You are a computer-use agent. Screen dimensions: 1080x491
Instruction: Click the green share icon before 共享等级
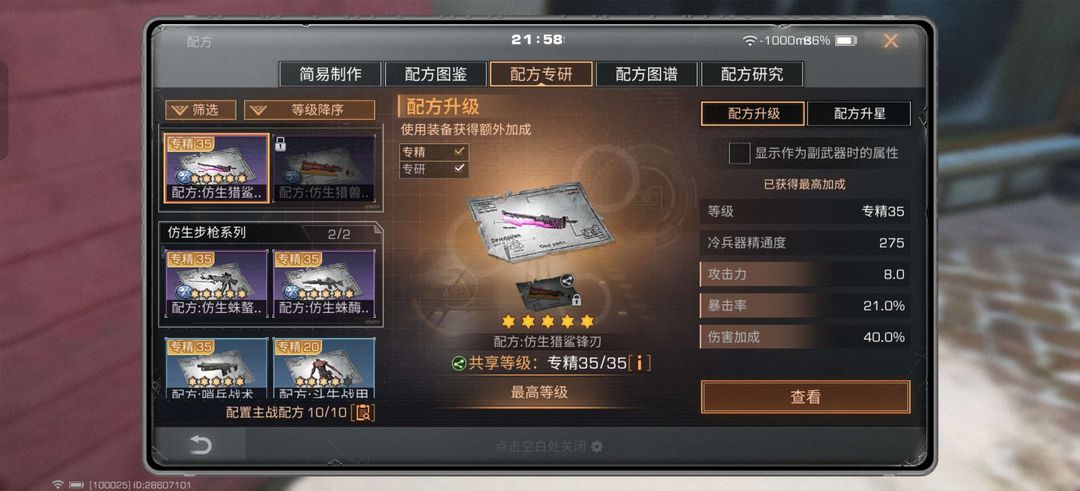pyautogui.click(x=459, y=364)
